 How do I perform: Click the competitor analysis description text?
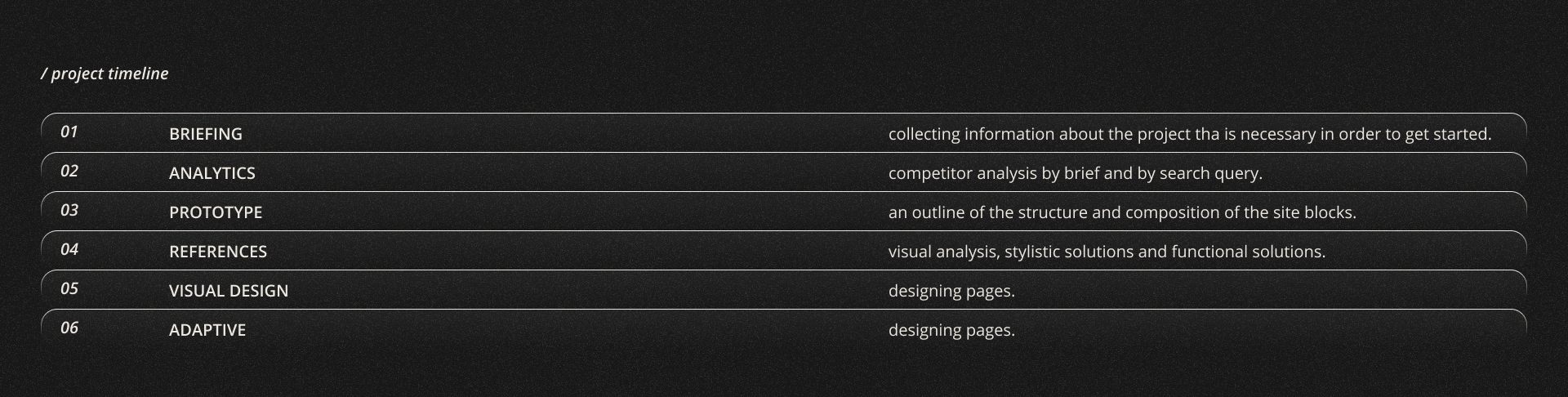(x=1075, y=173)
